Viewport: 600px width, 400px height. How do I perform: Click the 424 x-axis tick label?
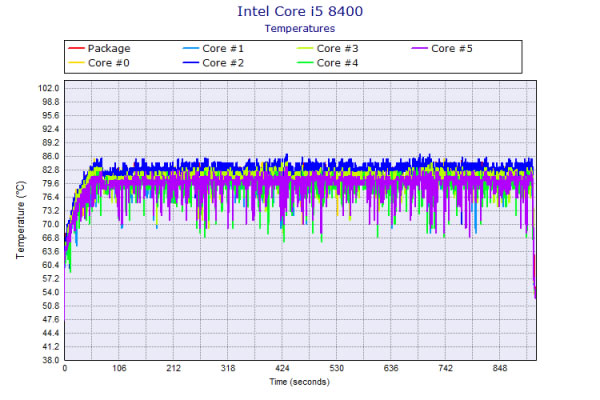(x=282, y=368)
